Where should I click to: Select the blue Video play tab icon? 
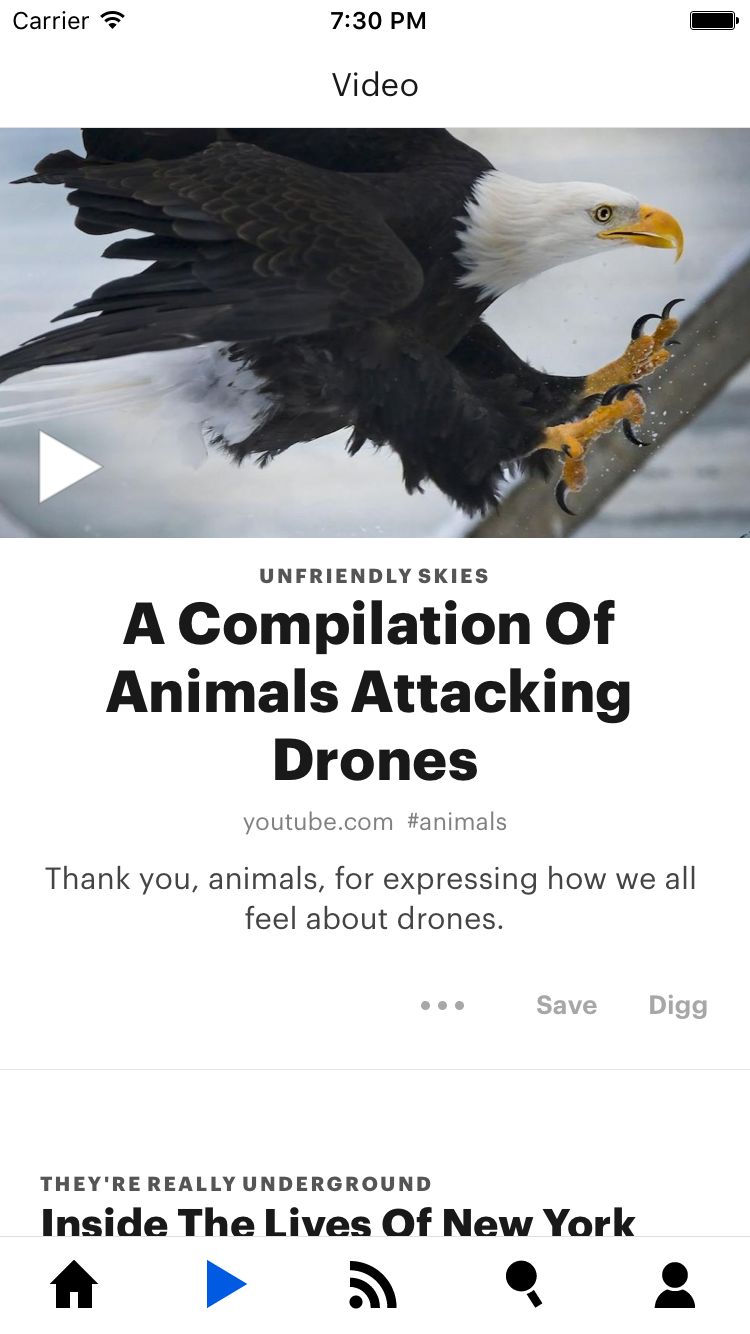click(226, 1285)
